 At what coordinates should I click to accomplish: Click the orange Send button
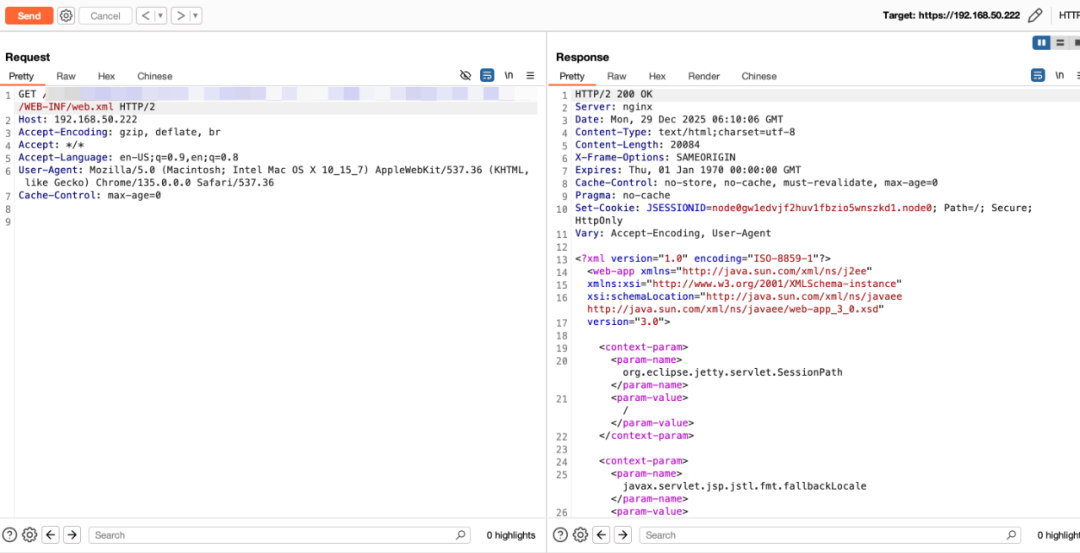(29, 16)
